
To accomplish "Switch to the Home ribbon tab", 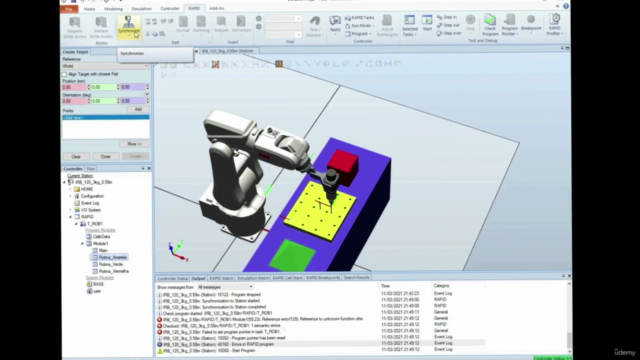I will tap(89, 9).
